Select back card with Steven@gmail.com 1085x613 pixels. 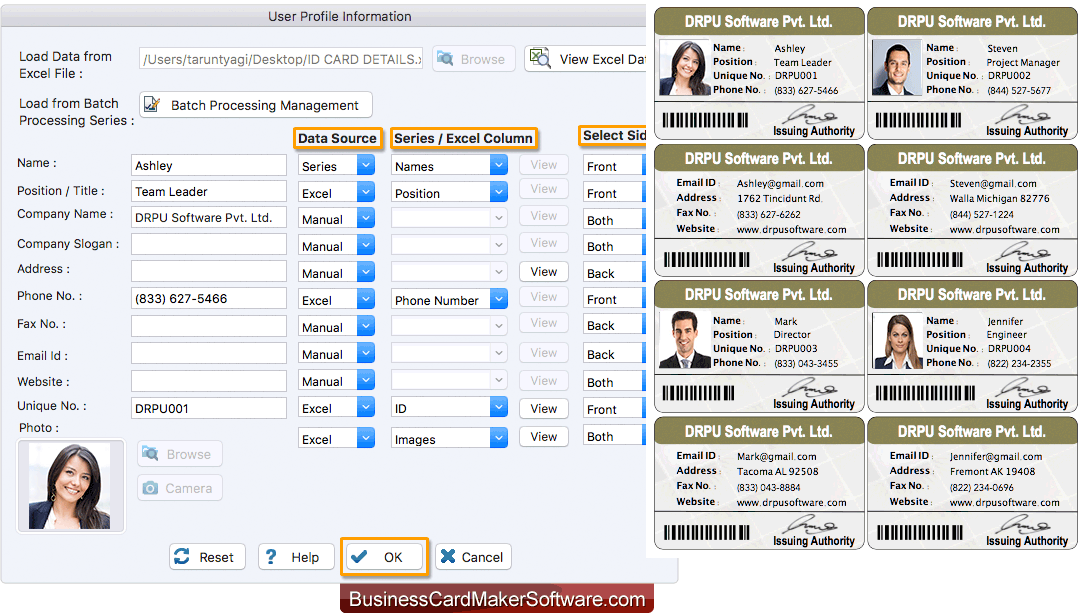[x=972, y=210]
